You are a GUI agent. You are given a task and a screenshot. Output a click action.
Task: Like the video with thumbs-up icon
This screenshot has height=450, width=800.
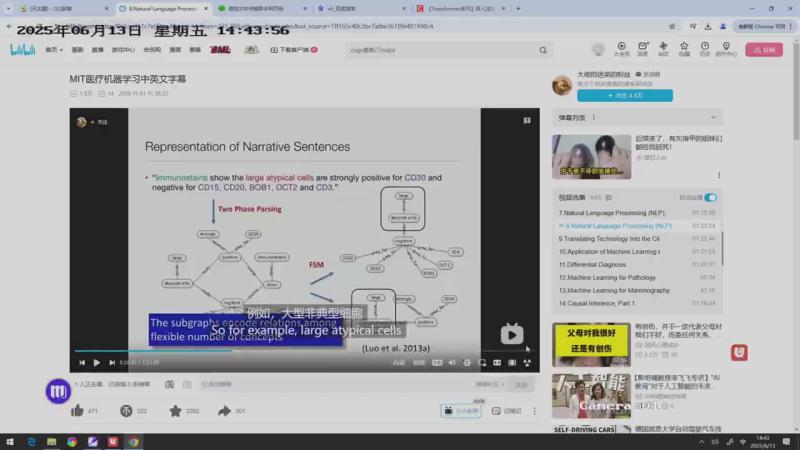coord(78,411)
